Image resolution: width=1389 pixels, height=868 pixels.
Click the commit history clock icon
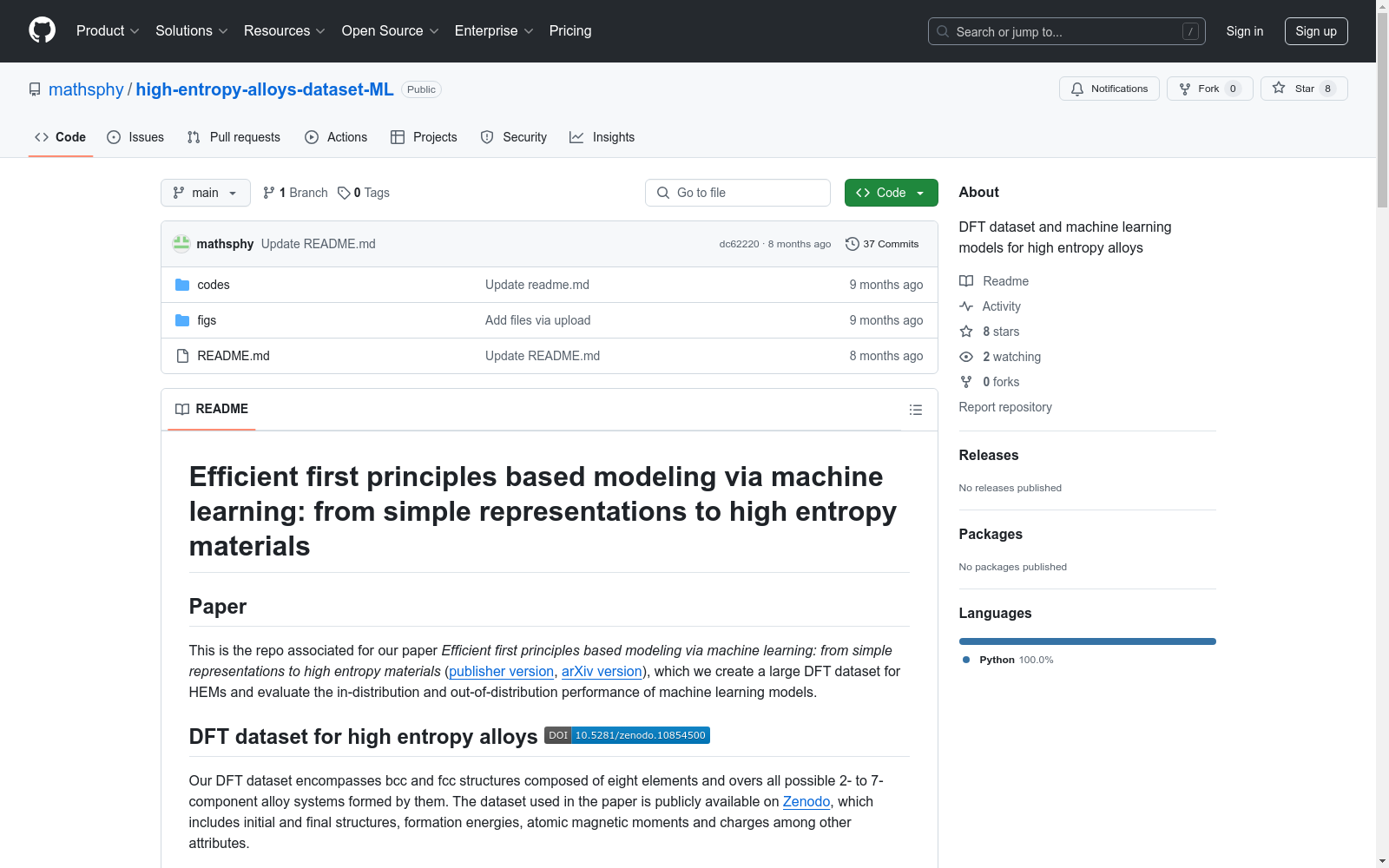[x=852, y=244]
